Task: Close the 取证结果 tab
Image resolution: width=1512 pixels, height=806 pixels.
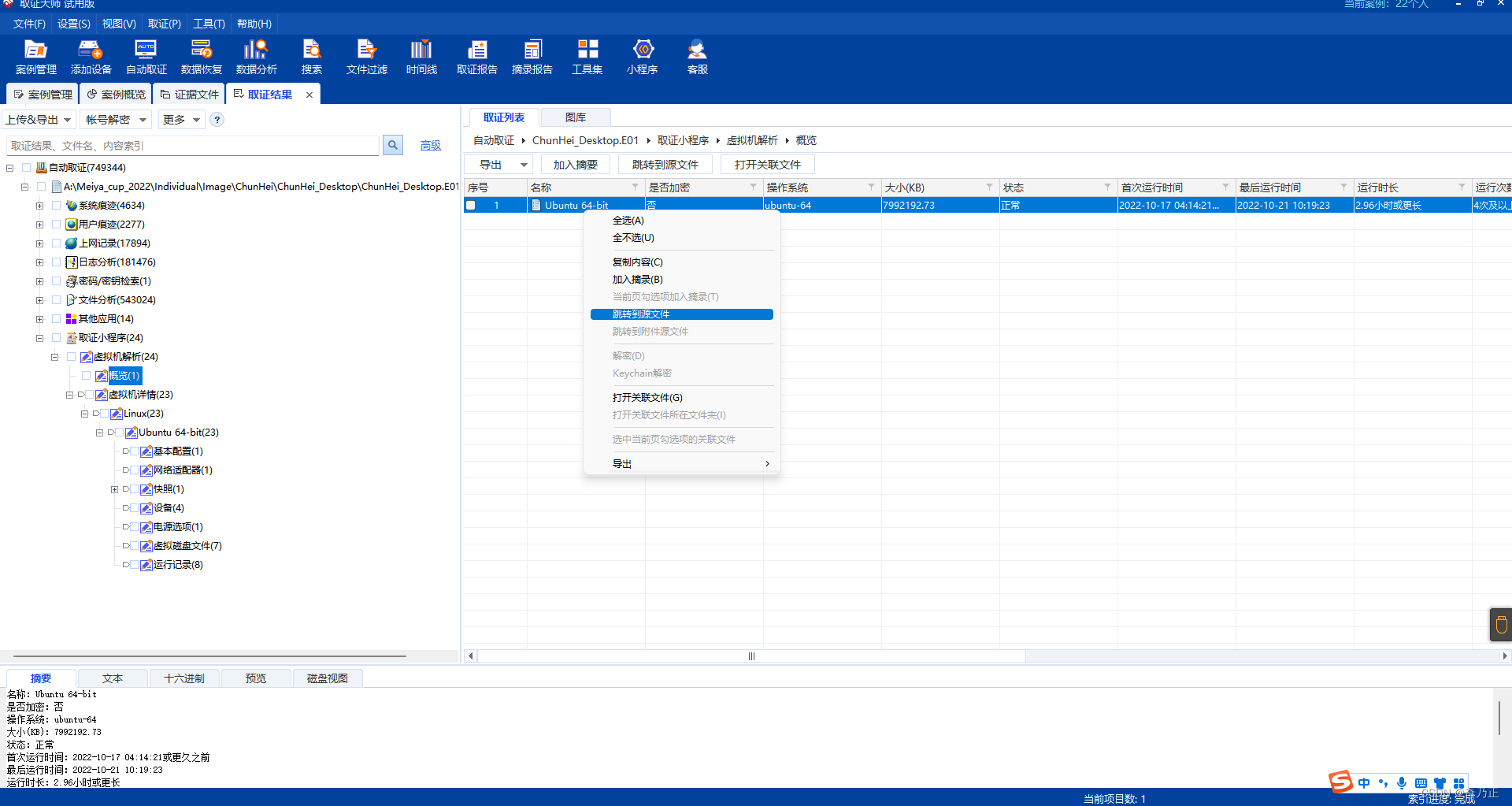Action: pyautogui.click(x=309, y=95)
